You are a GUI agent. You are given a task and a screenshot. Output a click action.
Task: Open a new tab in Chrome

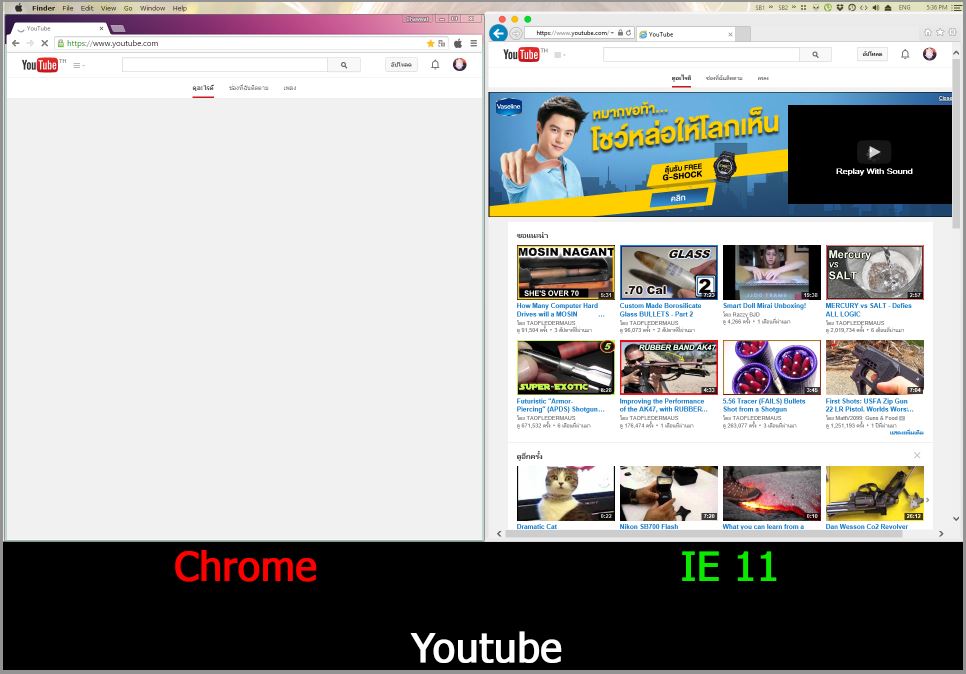click(118, 28)
